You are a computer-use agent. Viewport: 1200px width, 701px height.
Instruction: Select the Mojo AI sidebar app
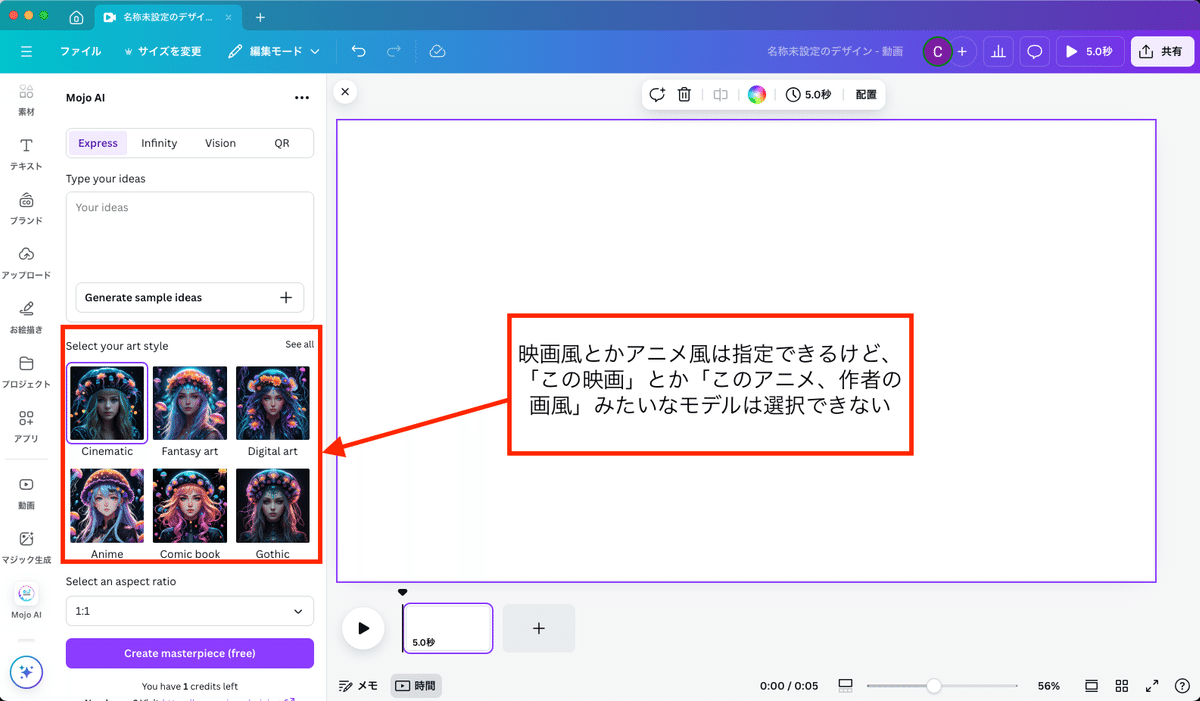(x=26, y=602)
